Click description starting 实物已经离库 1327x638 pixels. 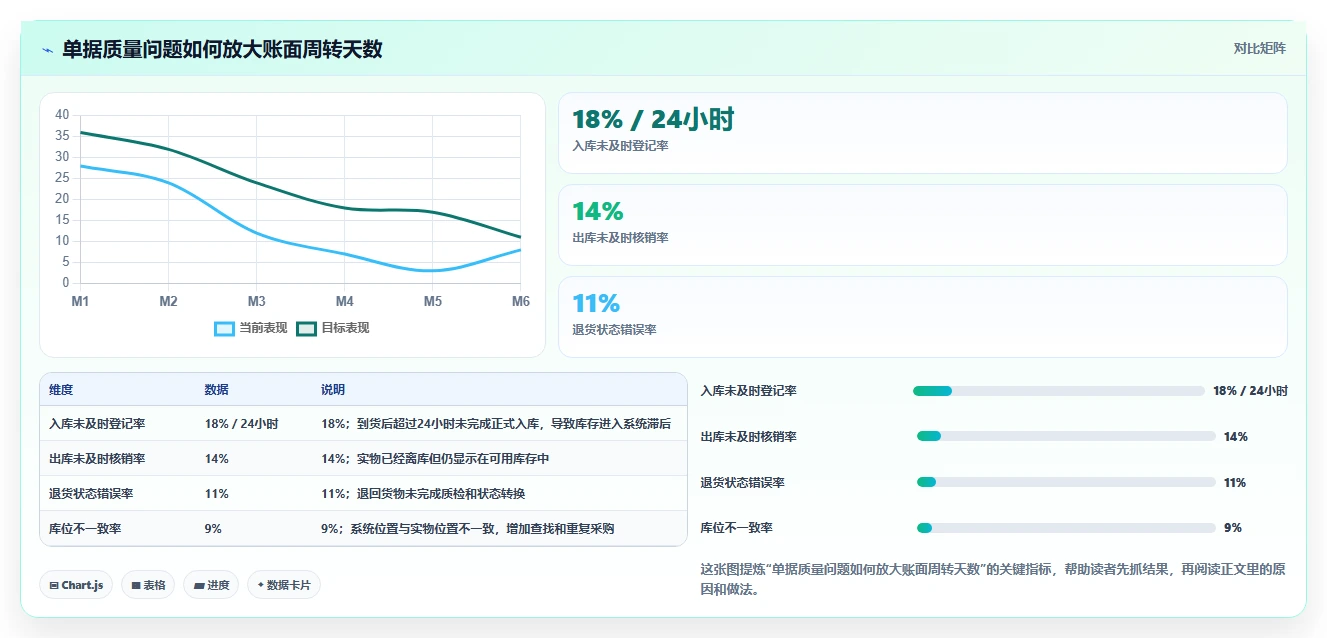click(435, 459)
